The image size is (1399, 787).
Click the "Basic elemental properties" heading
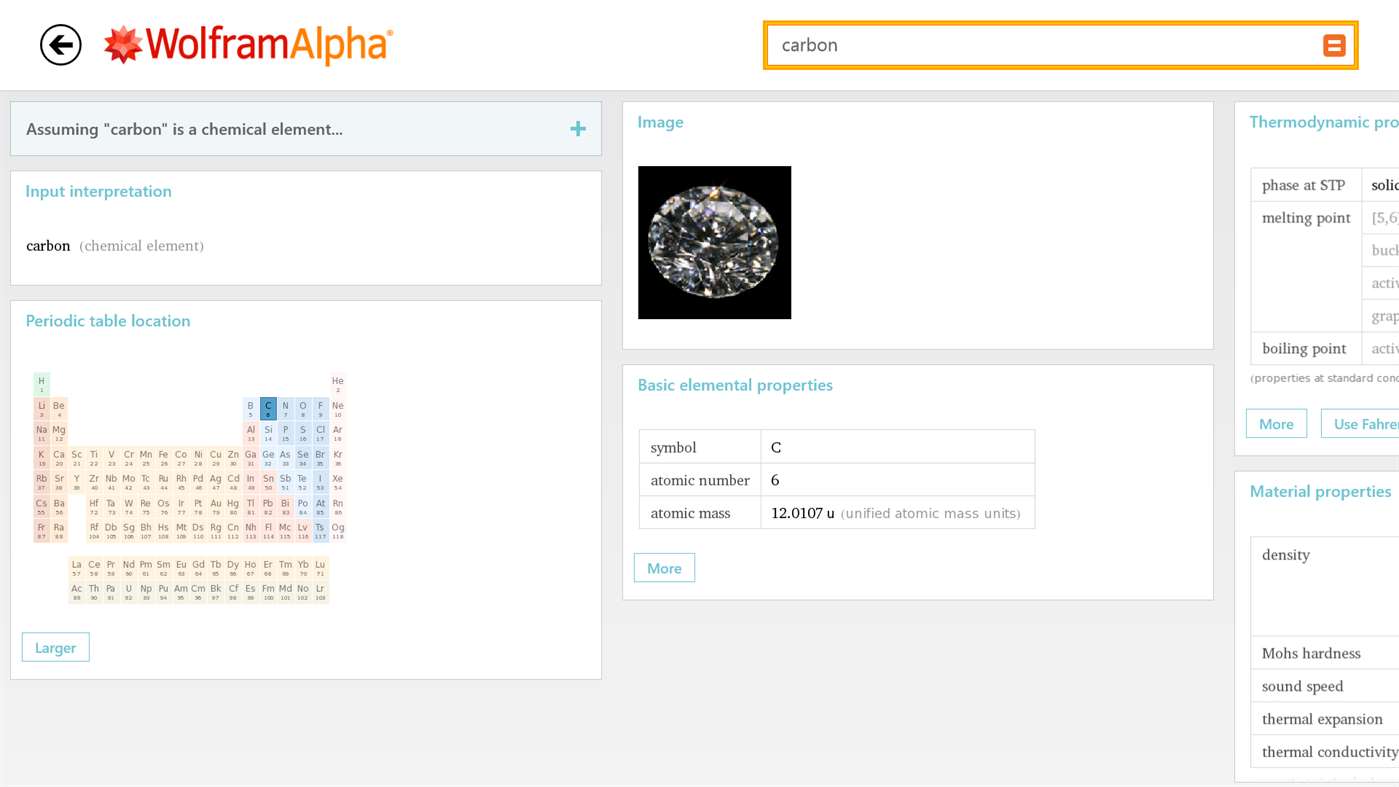[x=735, y=384]
